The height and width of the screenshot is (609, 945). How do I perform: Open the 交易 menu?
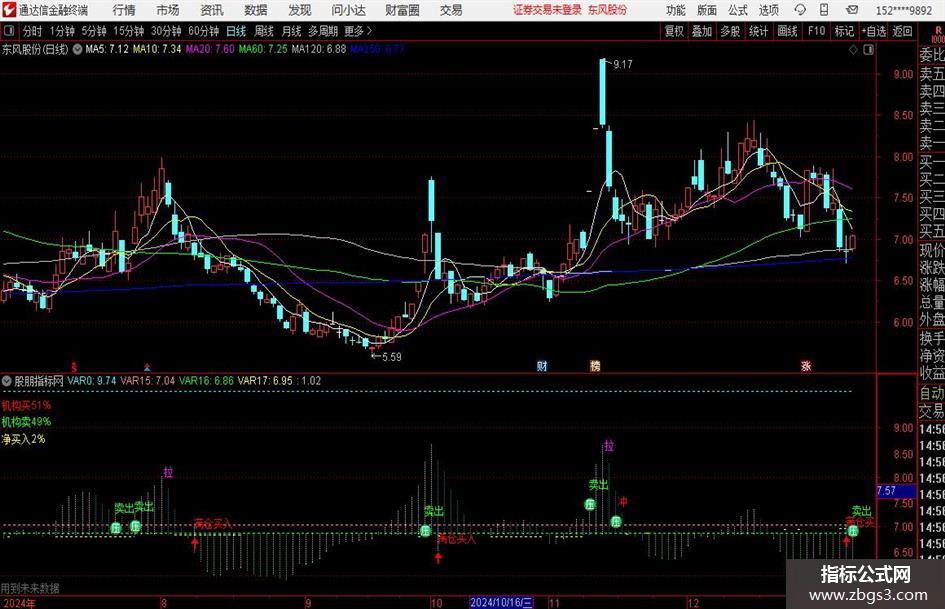tap(451, 10)
